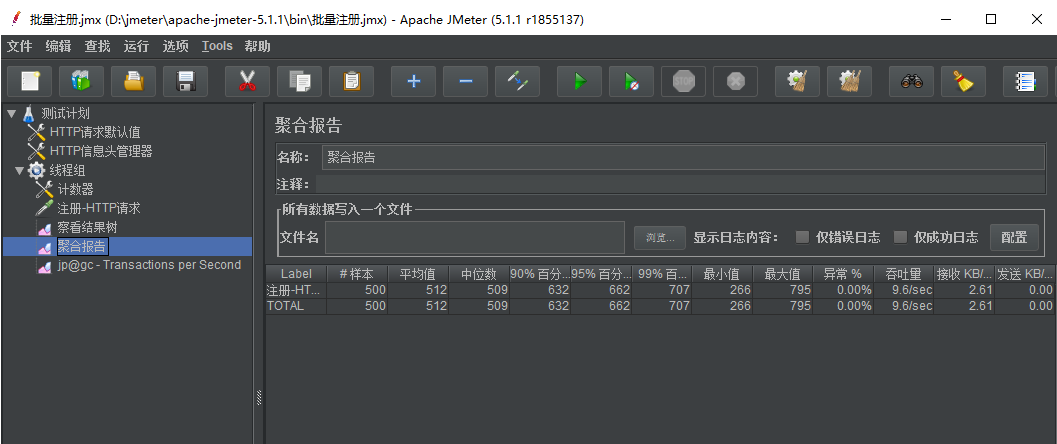
Task: Click the 注释 comment field
Action: 681,185
